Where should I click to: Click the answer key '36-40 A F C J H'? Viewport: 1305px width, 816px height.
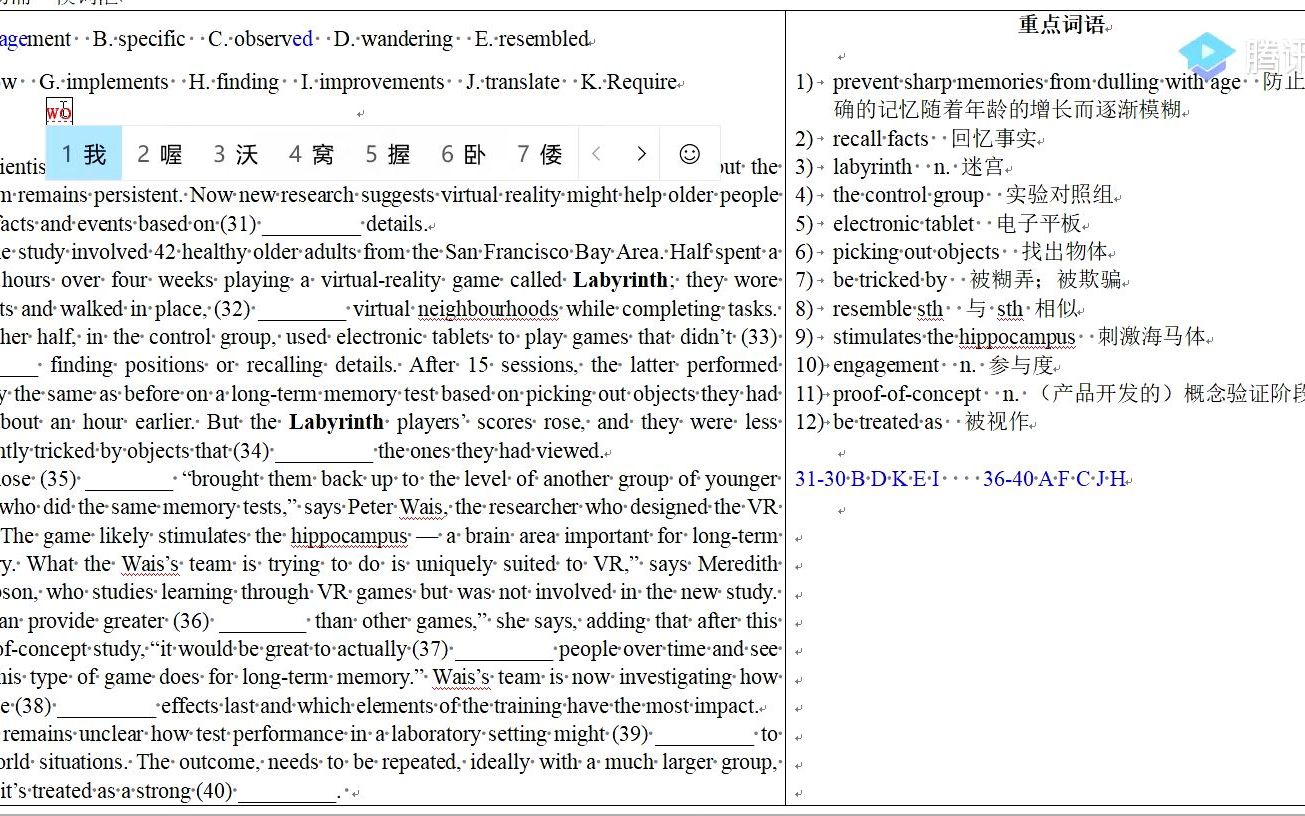[1054, 479]
